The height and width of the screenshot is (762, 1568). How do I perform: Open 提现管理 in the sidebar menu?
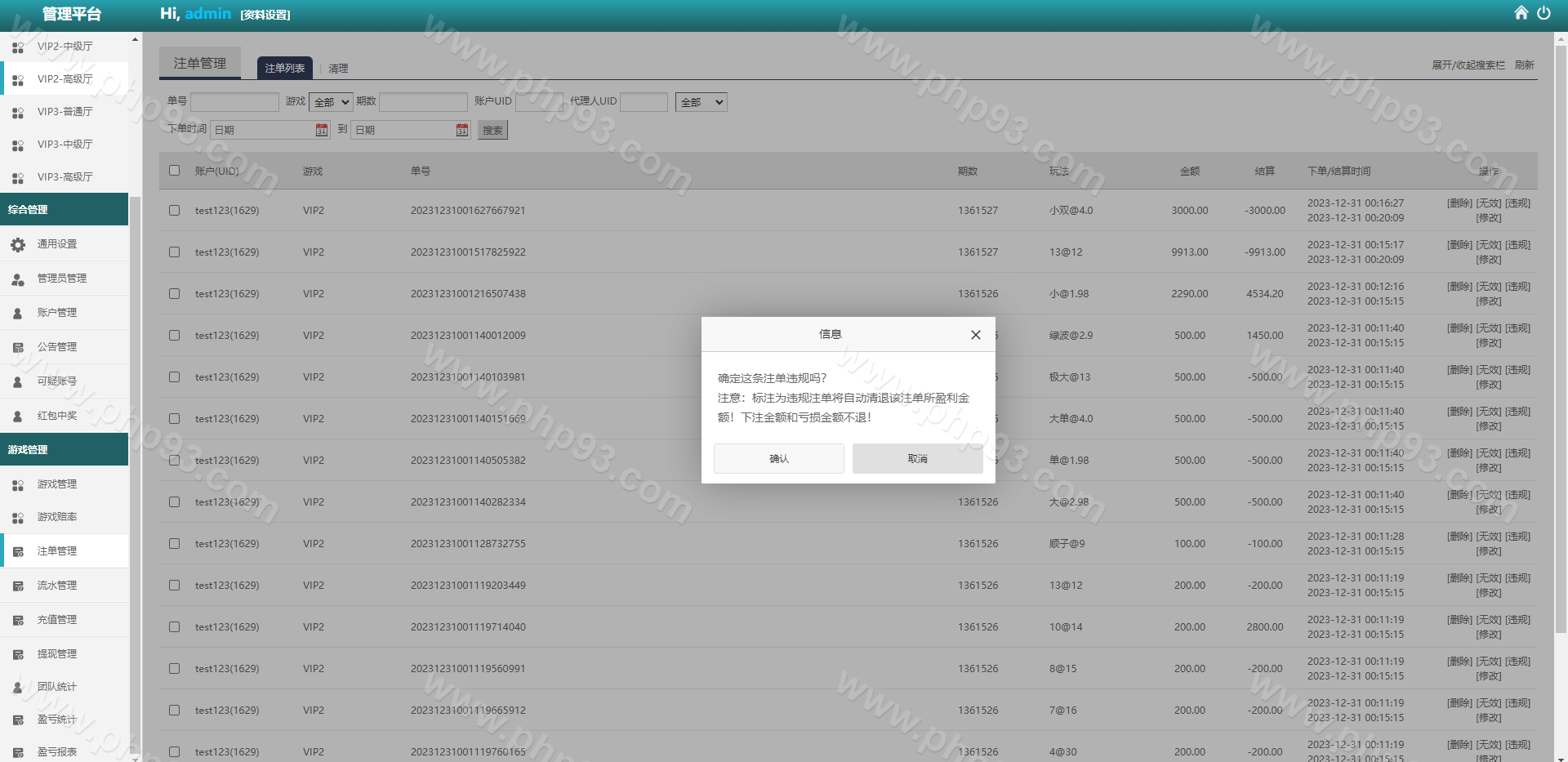tap(57, 654)
